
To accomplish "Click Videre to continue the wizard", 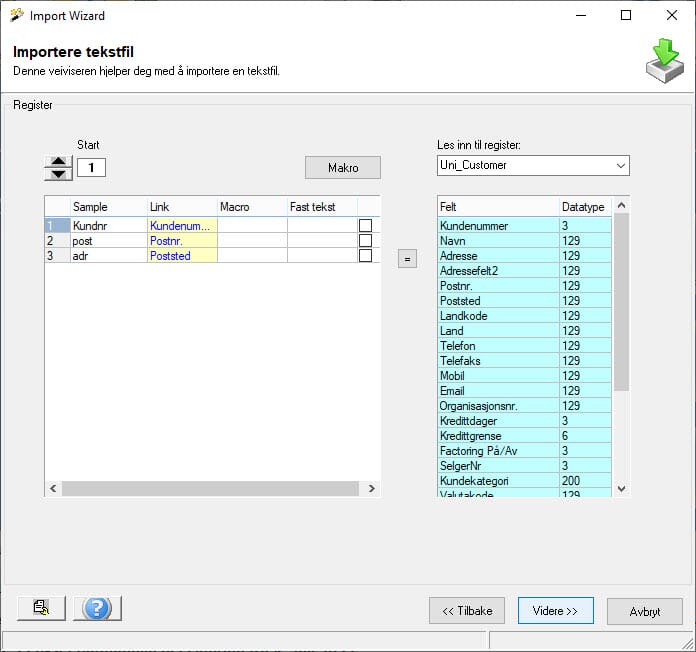I will tap(556, 611).
